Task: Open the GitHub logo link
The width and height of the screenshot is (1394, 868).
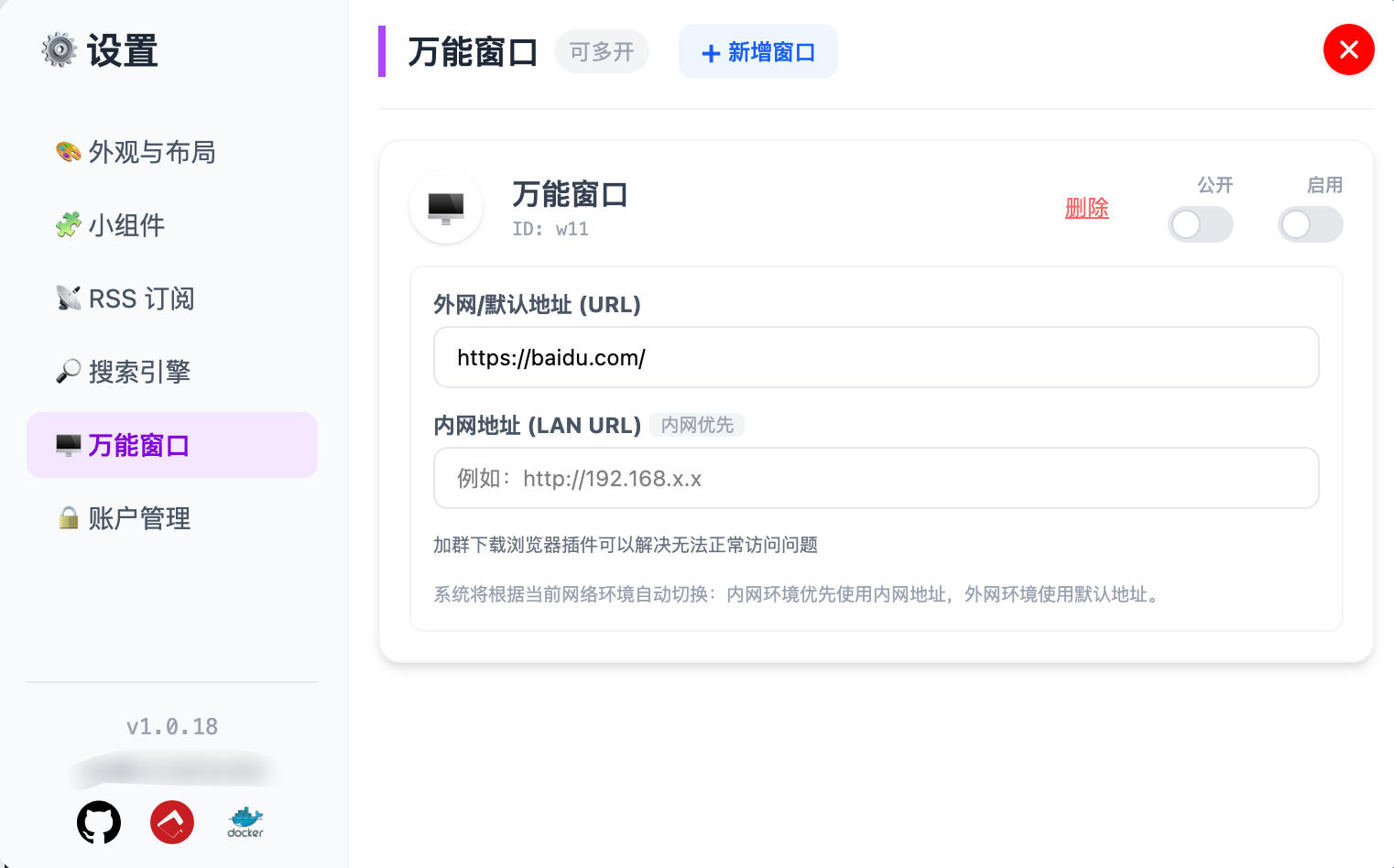Action: tap(99, 822)
